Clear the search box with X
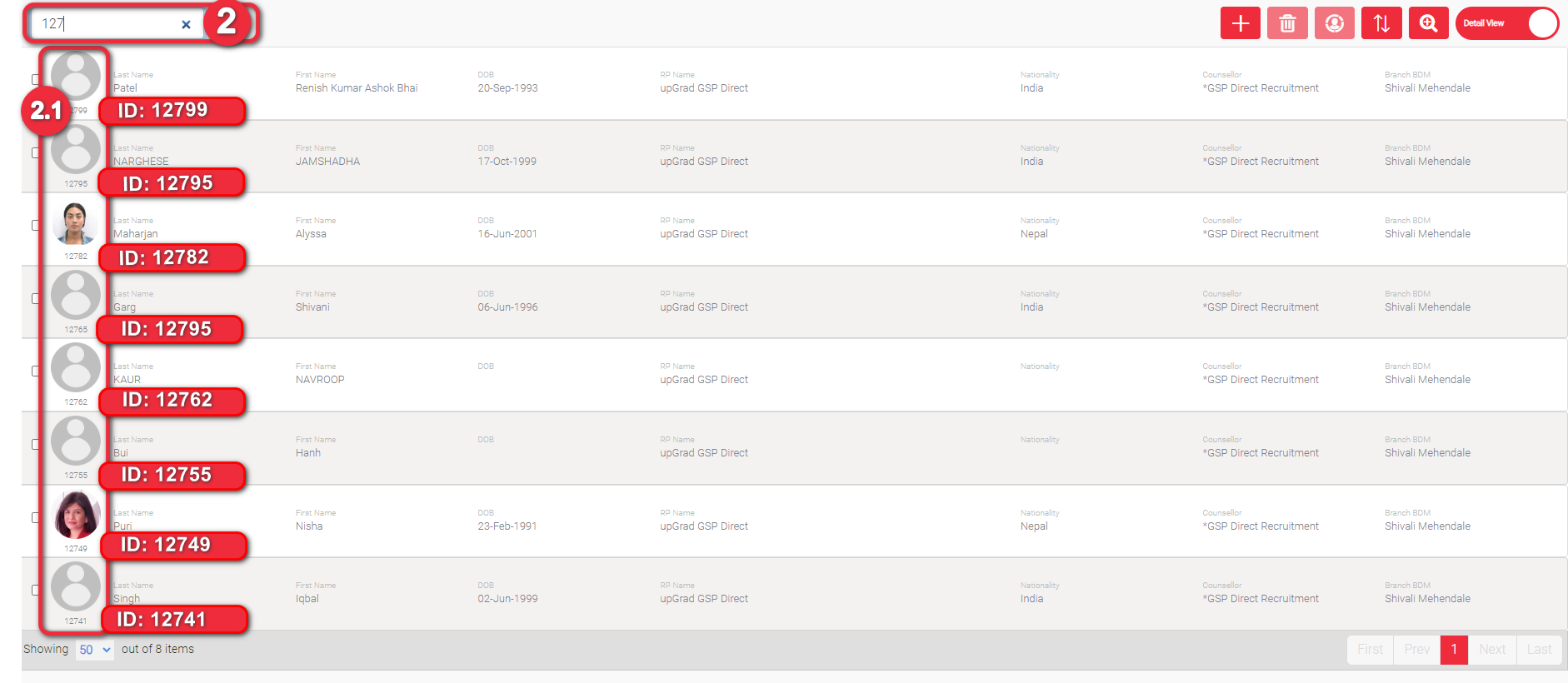Viewport: 1568px width, 683px height. [x=186, y=24]
